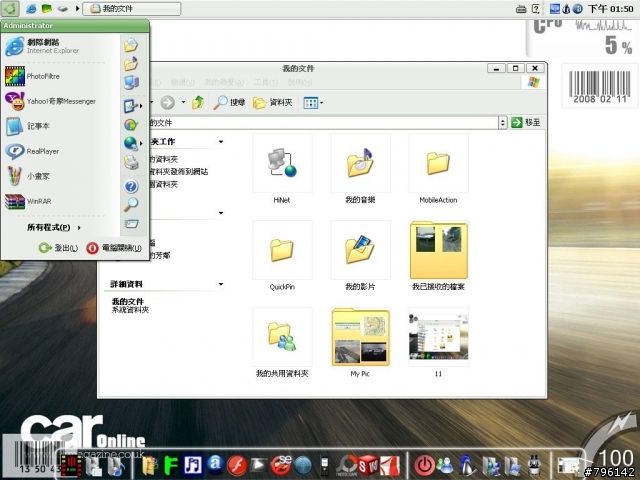Launch Internet Explorer from the quick launch bar

pos(31,9)
